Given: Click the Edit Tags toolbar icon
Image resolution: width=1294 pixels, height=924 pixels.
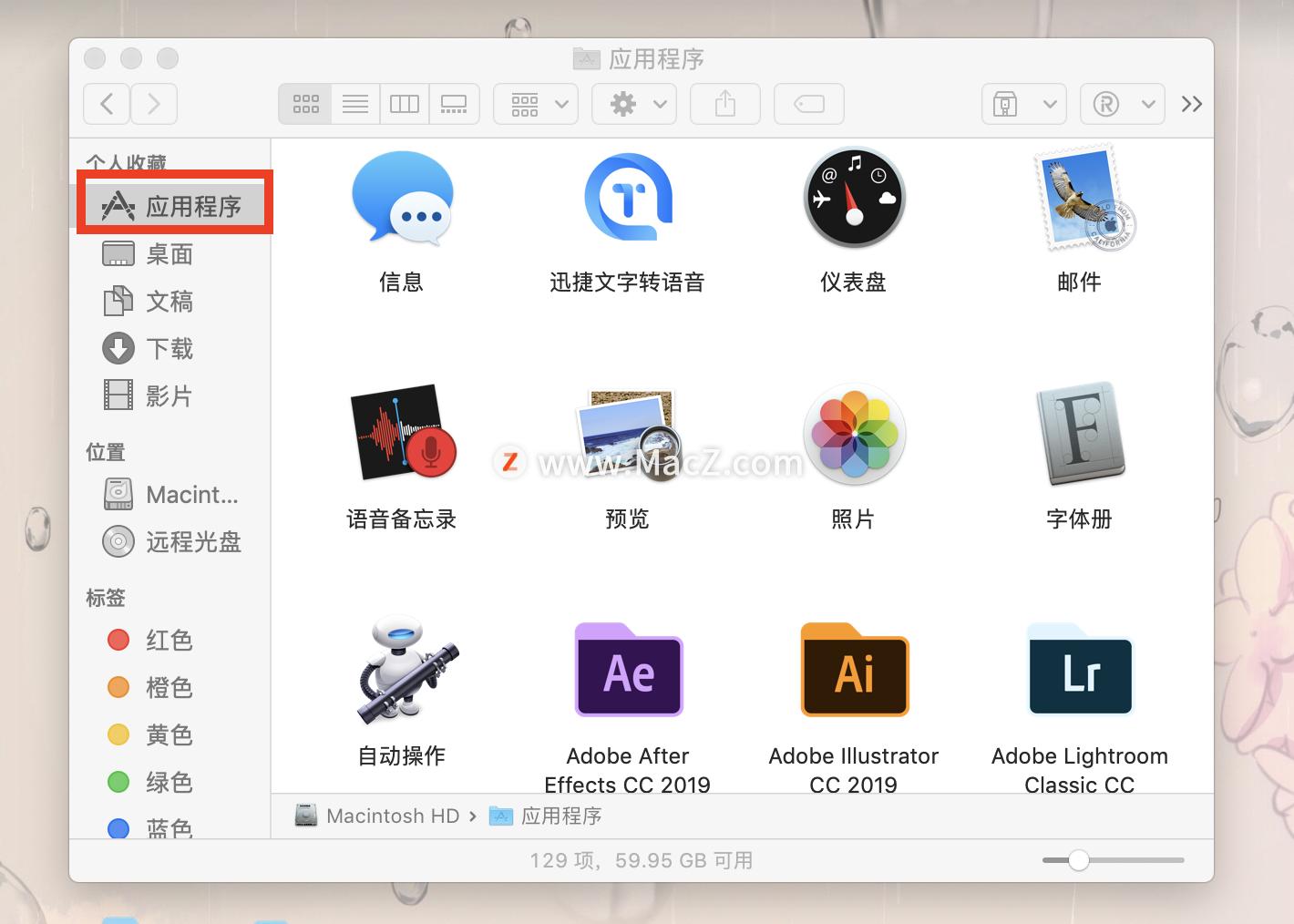Looking at the screenshot, I should (x=807, y=103).
